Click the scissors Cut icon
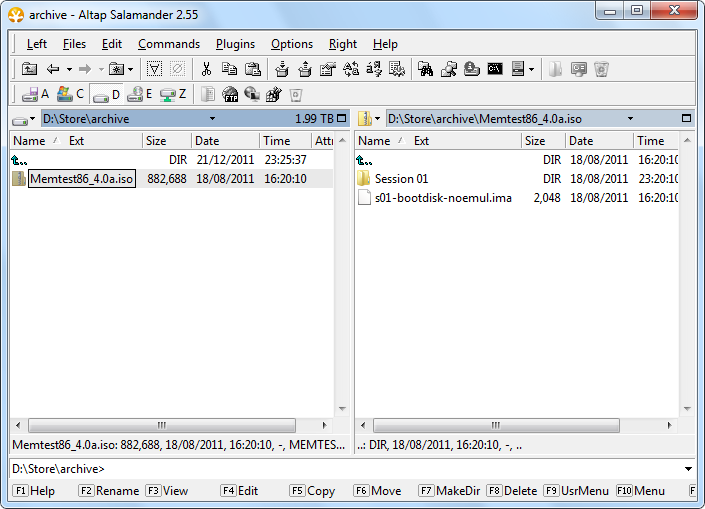 [x=206, y=69]
